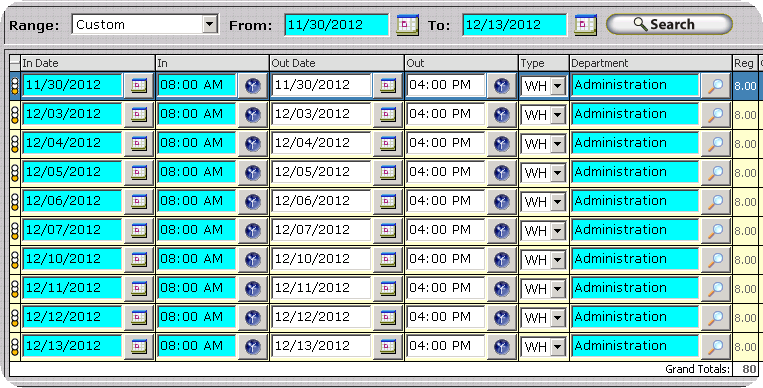The height and width of the screenshot is (388, 763).
Task: Open Out Date calendar for 11/30/2012 row
Action: pyautogui.click(x=388, y=86)
